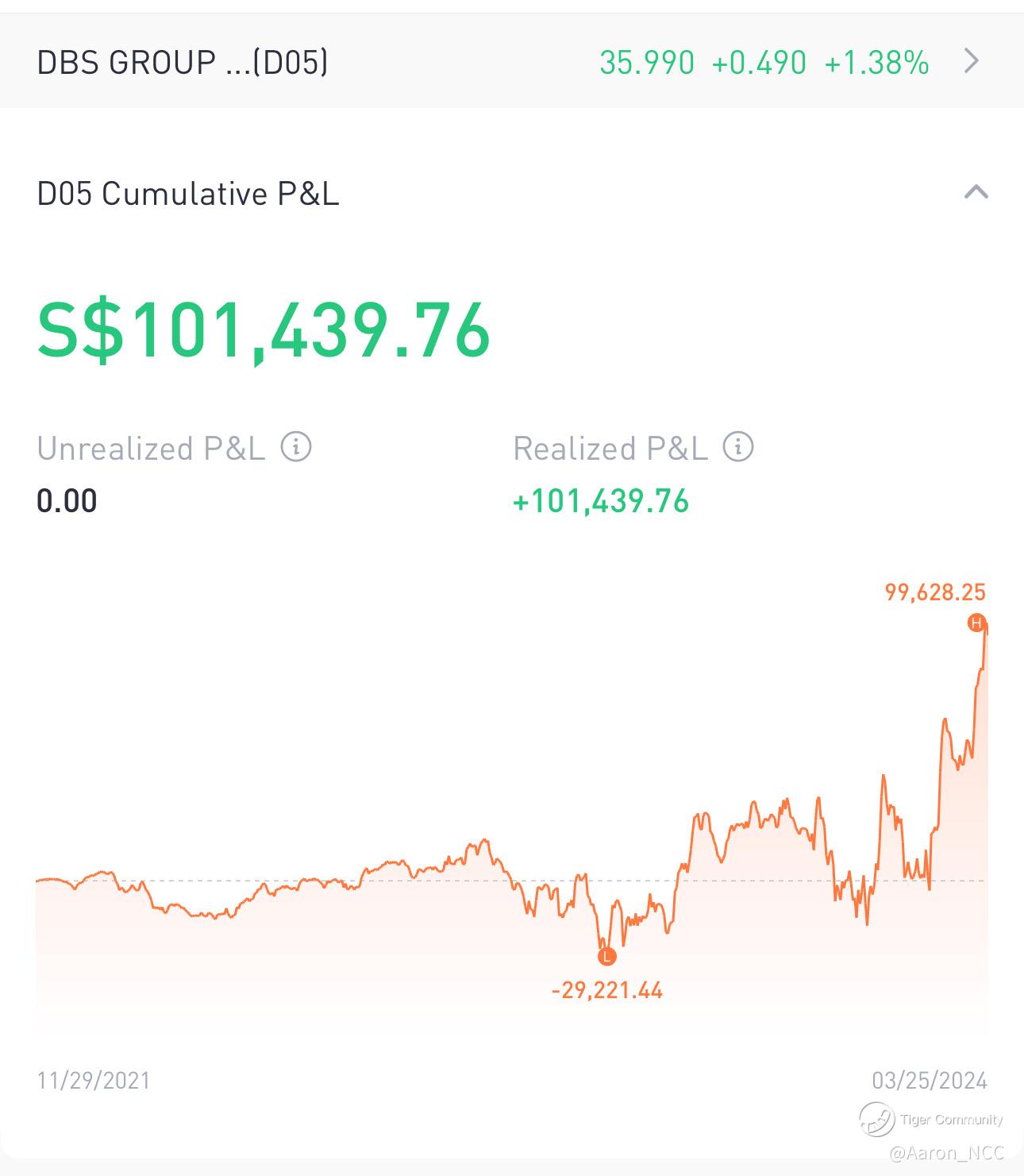Tap the 35.990 stock price
This screenshot has height=1176, width=1024.
pos(647,63)
